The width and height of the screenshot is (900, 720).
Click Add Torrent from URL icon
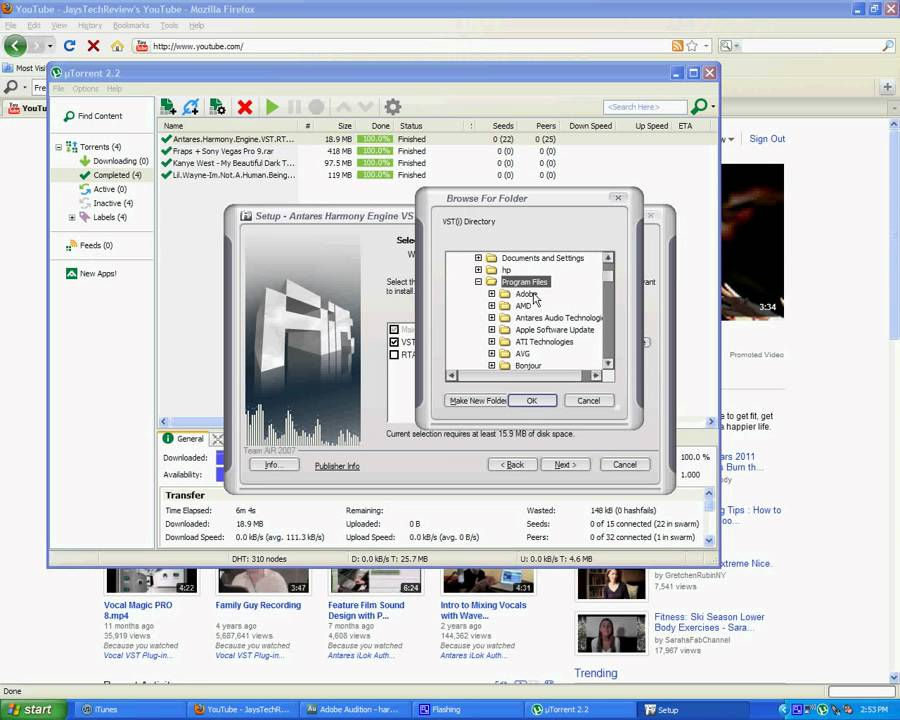(x=191, y=107)
